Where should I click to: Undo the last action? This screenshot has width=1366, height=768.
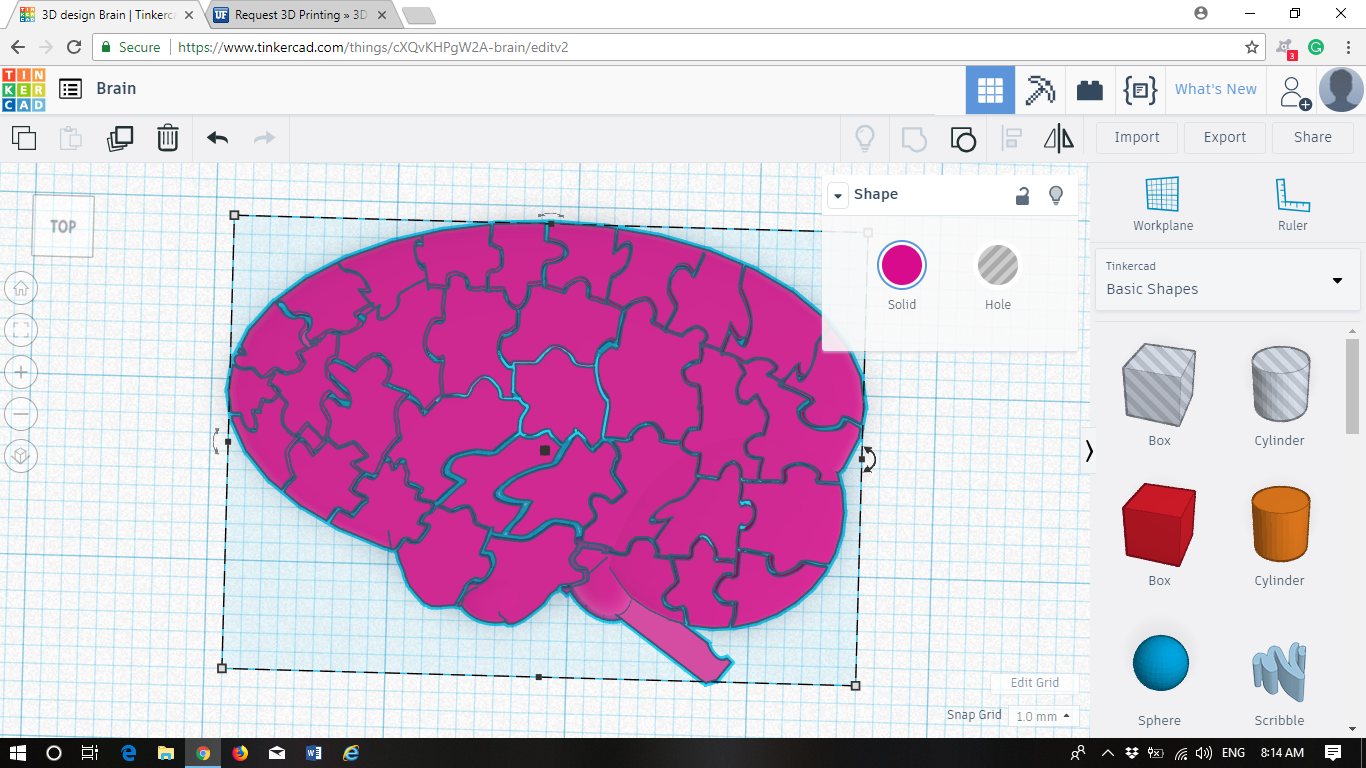point(218,138)
